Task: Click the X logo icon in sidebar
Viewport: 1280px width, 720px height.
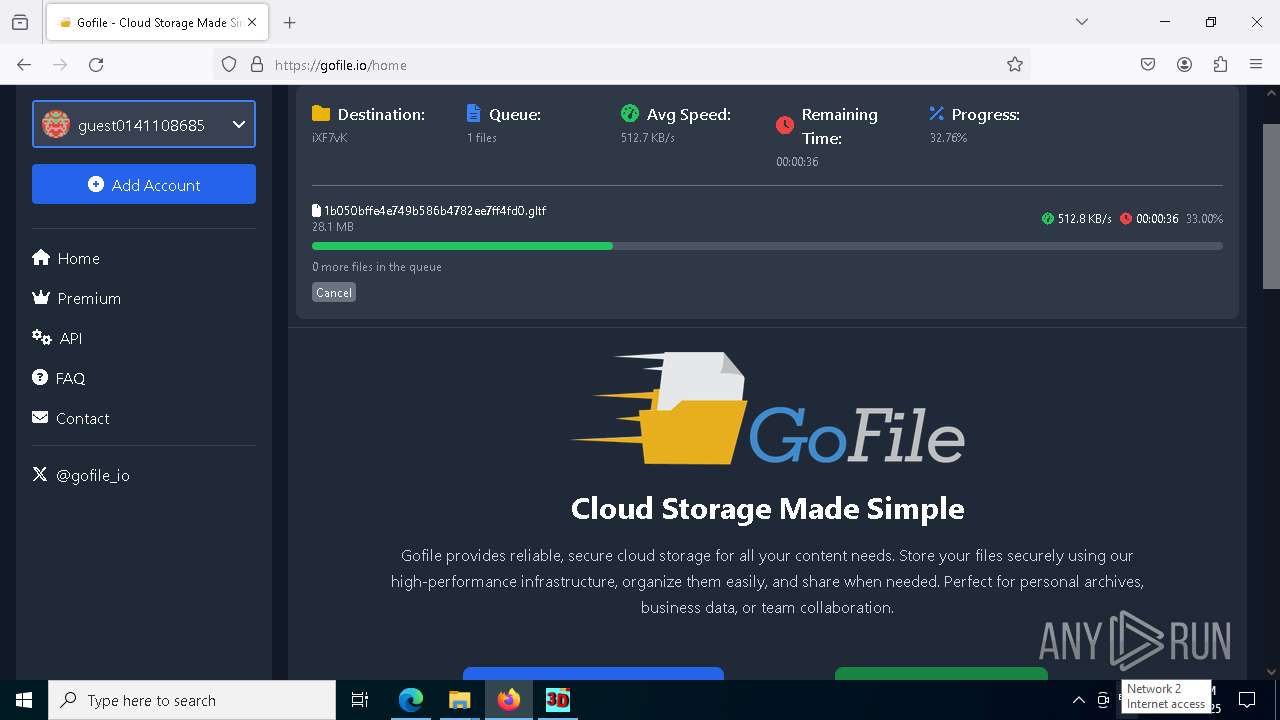Action: pos(40,474)
